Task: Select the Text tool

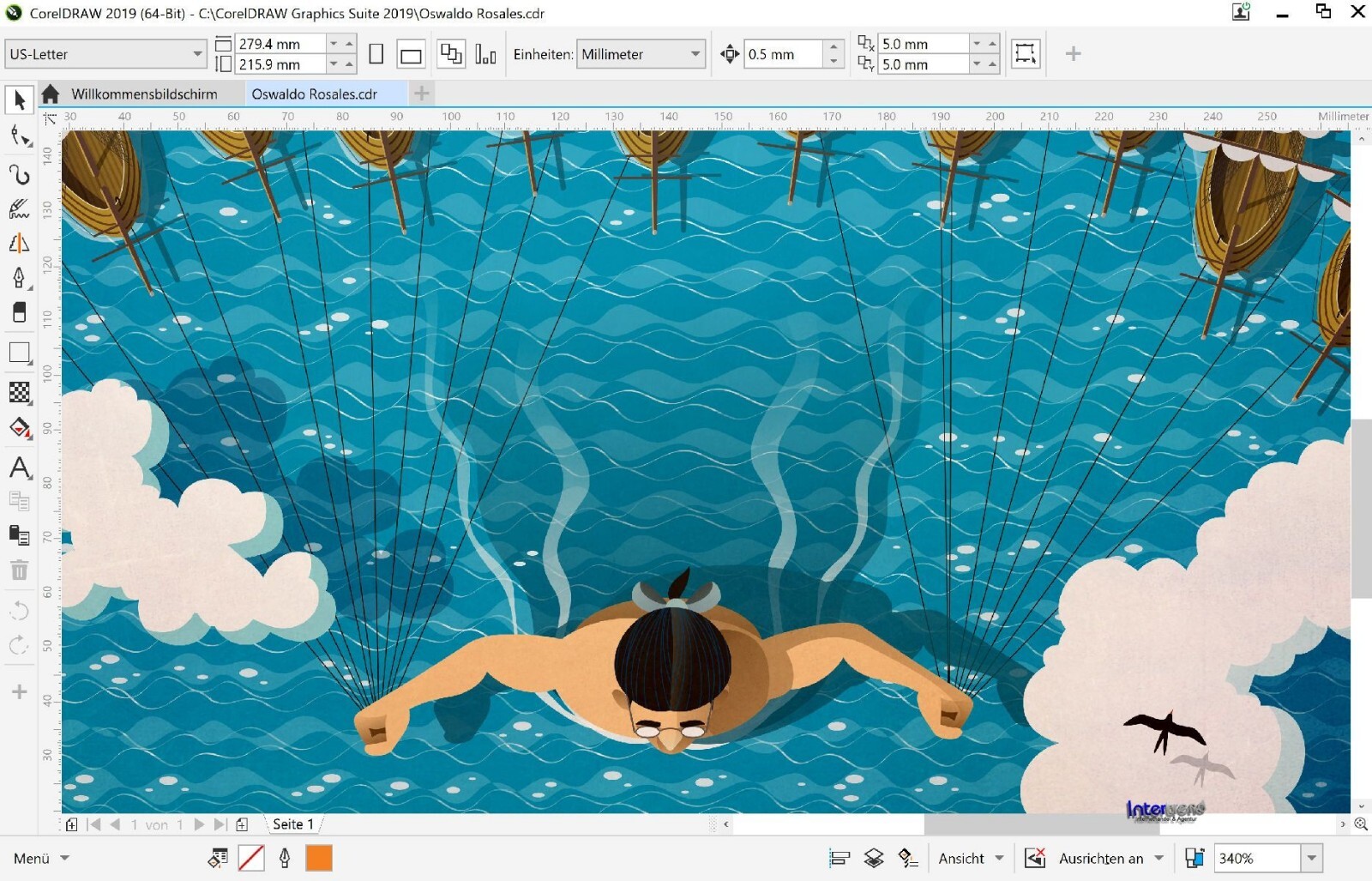Action: (x=19, y=468)
